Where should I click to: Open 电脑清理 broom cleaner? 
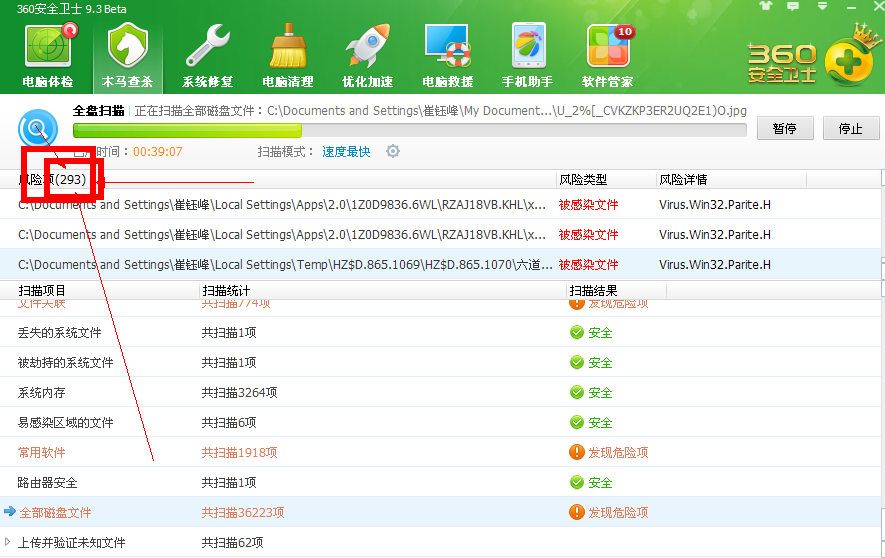point(288,56)
